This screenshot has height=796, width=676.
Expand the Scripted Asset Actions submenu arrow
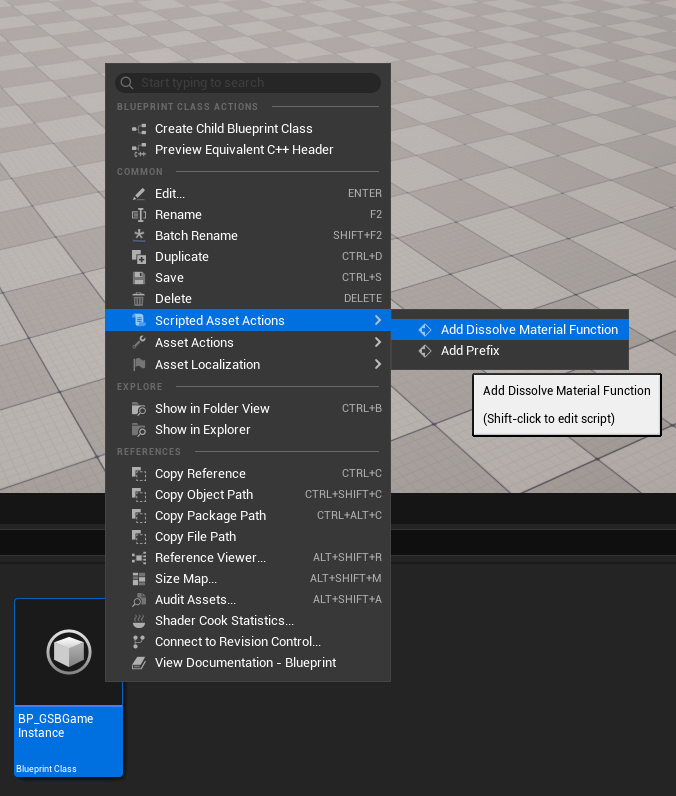pyautogui.click(x=377, y=320)
